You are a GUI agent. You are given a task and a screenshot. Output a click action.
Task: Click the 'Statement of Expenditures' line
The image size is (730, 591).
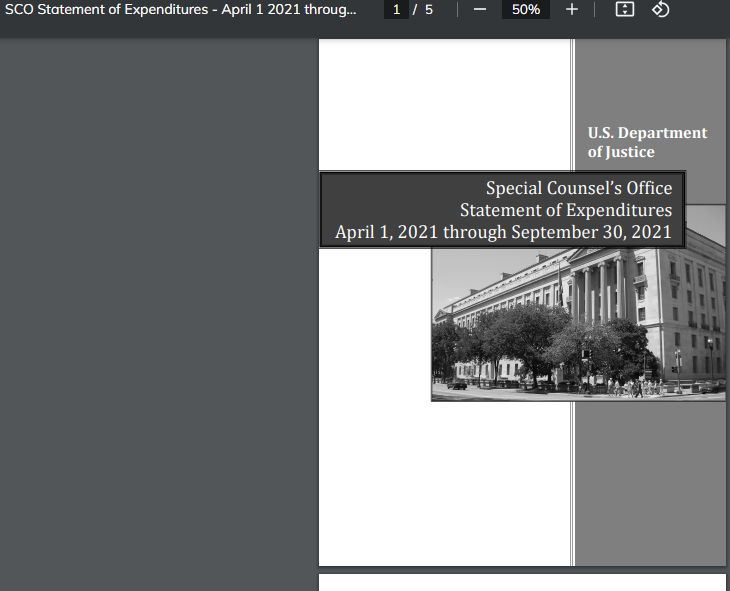(x=566, y=210)
